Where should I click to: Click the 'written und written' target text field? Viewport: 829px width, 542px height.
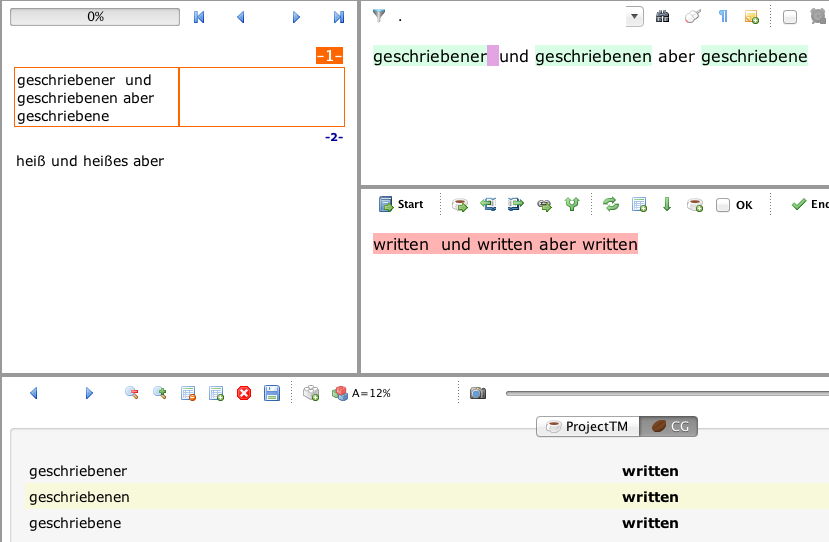pos(505,244)
